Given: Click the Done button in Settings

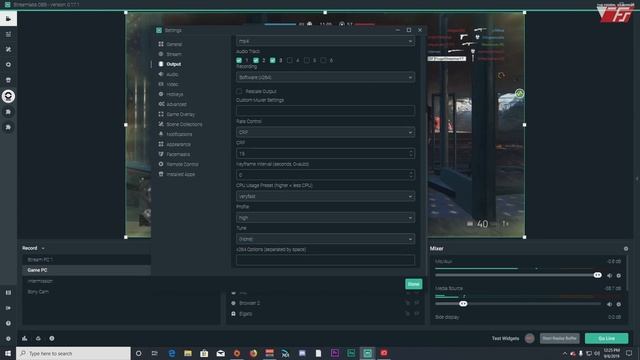Looking at the screenshot, I should [413, 284].
